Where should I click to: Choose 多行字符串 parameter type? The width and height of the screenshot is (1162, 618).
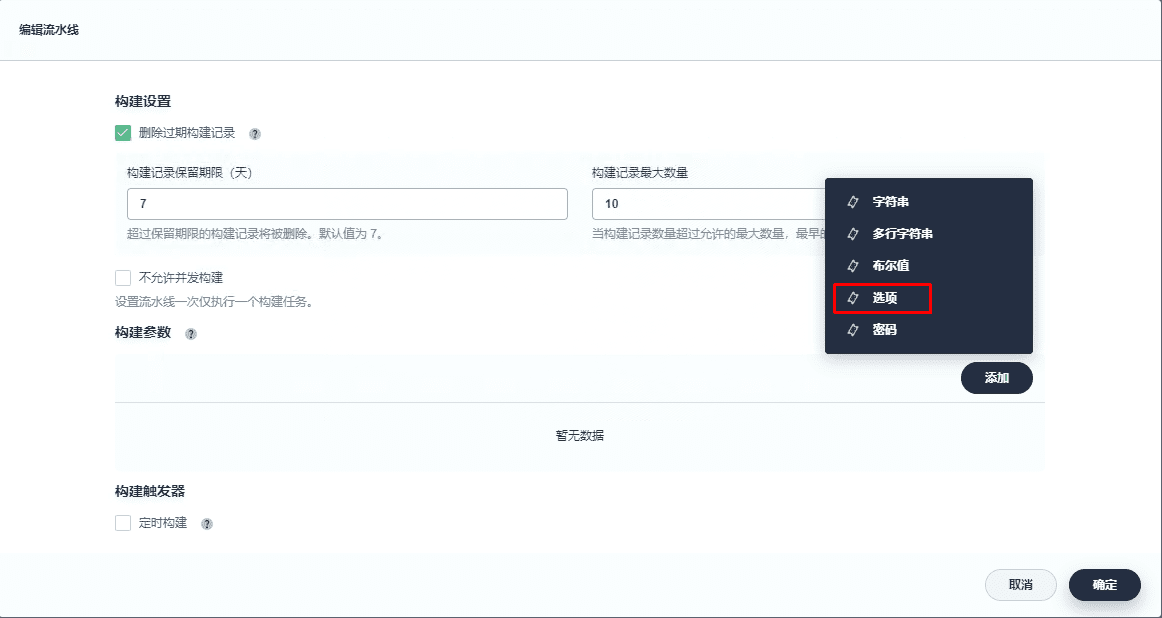[929, 233]
